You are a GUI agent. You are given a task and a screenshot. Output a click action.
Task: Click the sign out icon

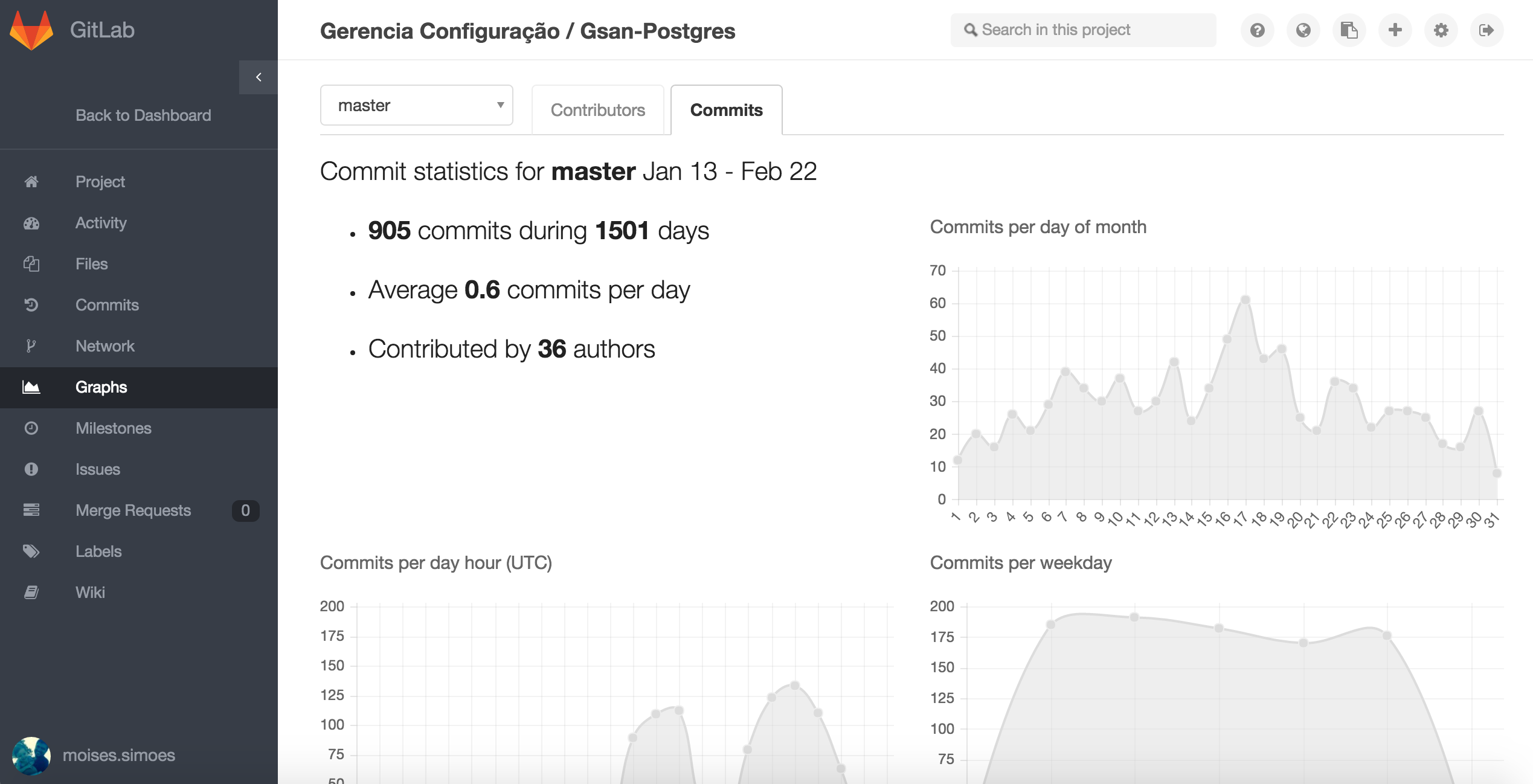pos(1486,30)
